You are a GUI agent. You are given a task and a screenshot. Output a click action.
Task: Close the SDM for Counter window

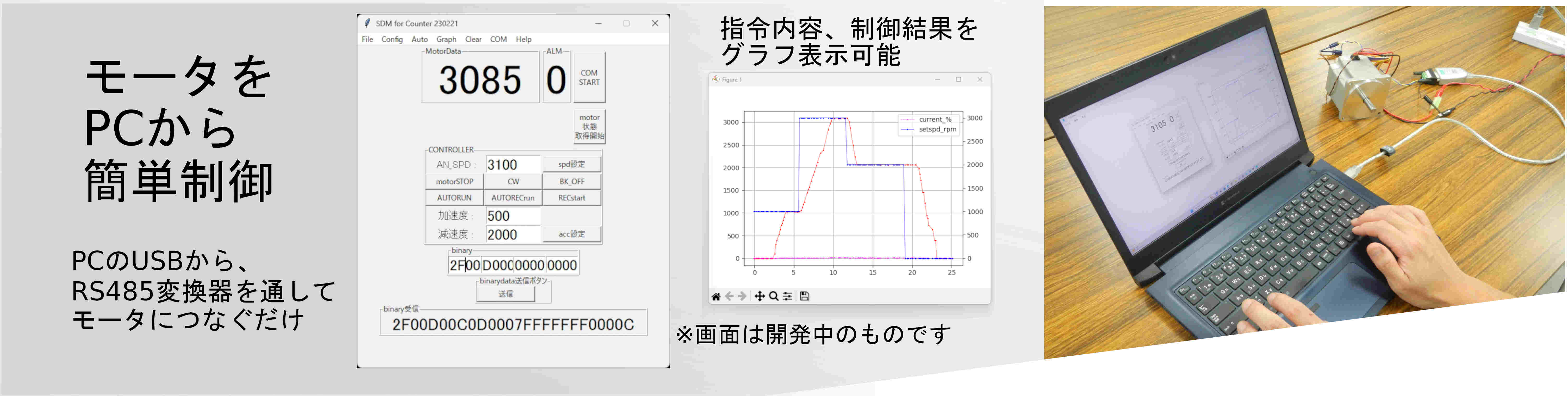click(655, 23)
